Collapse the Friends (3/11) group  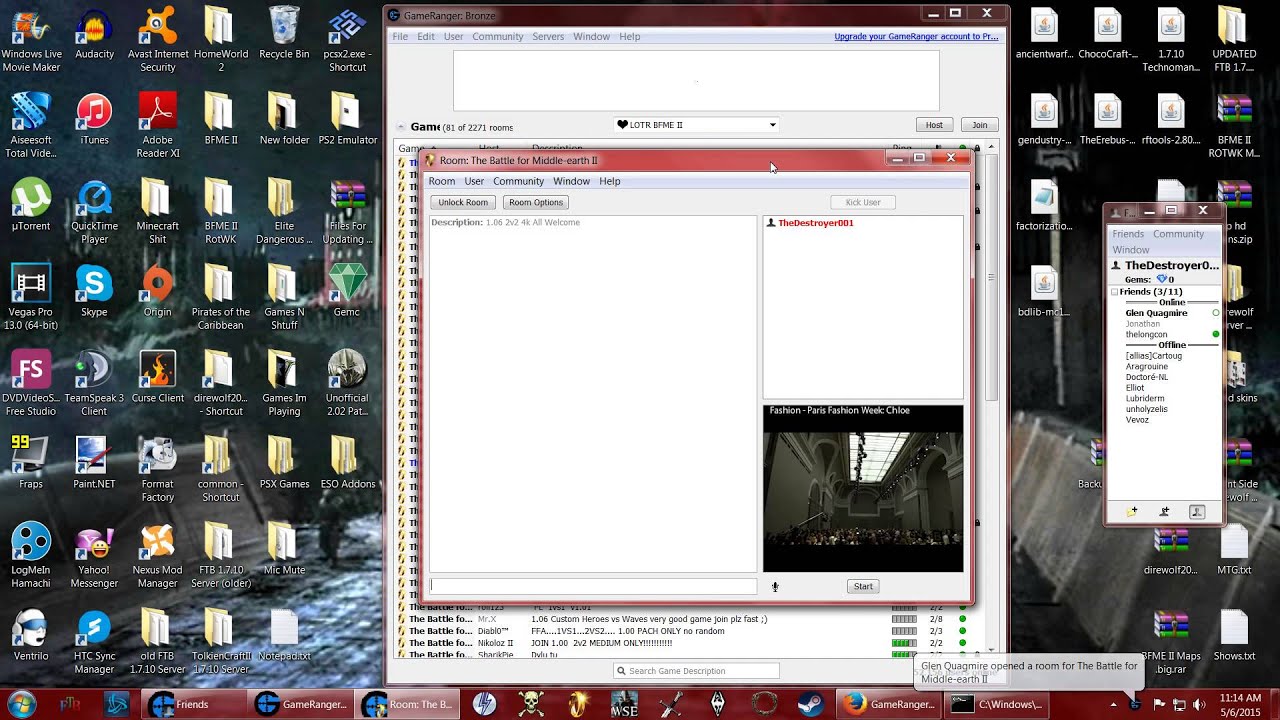[1115, 292]
